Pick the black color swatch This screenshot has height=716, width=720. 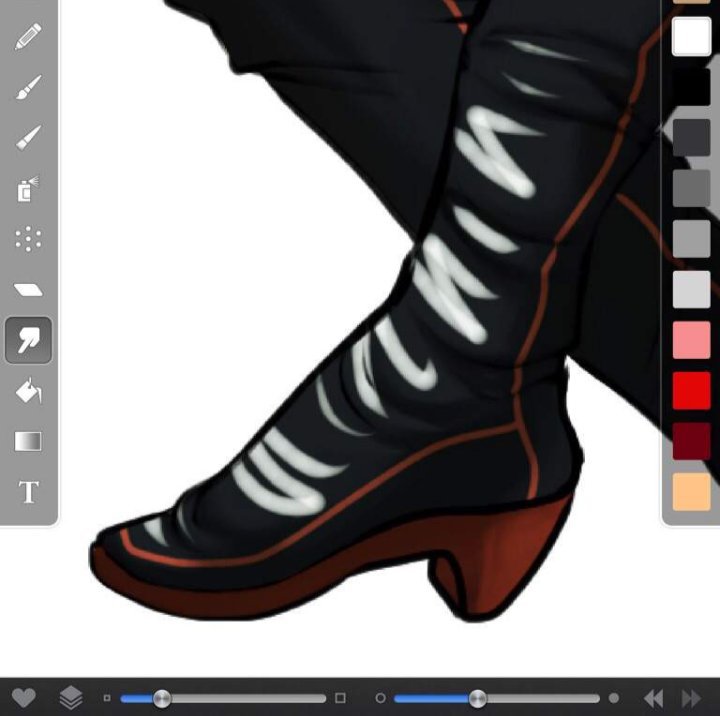tap(691, 87)
